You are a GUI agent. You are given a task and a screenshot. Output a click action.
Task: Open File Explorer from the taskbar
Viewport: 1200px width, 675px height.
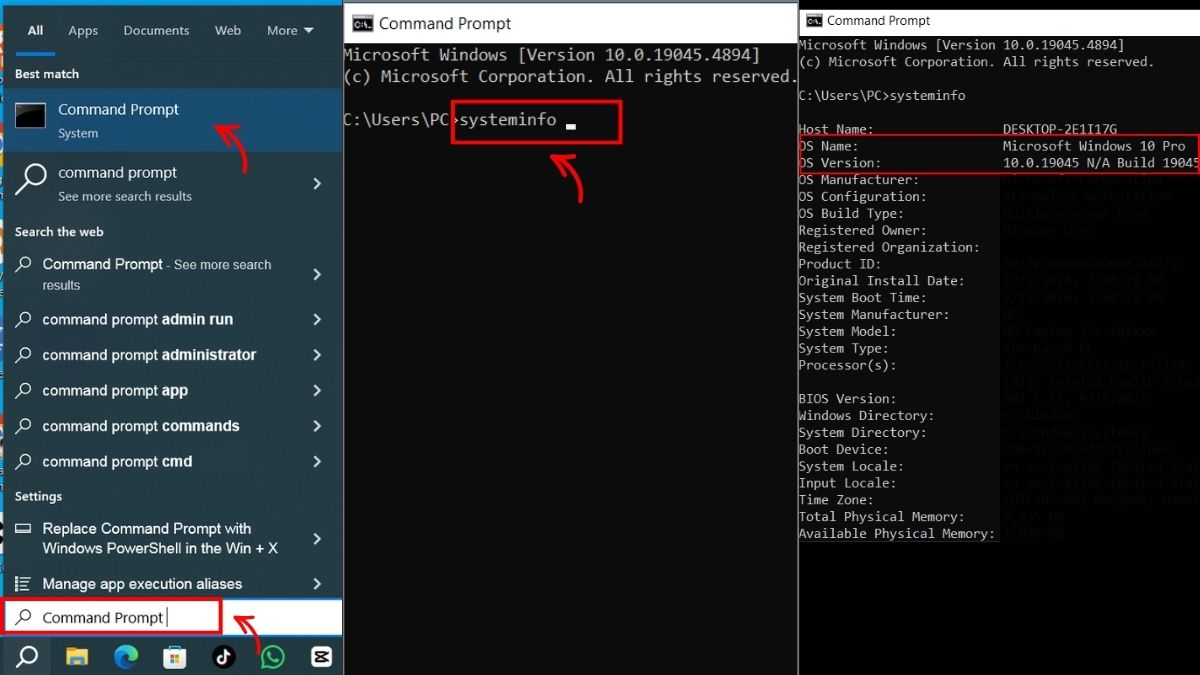point(77,657)
